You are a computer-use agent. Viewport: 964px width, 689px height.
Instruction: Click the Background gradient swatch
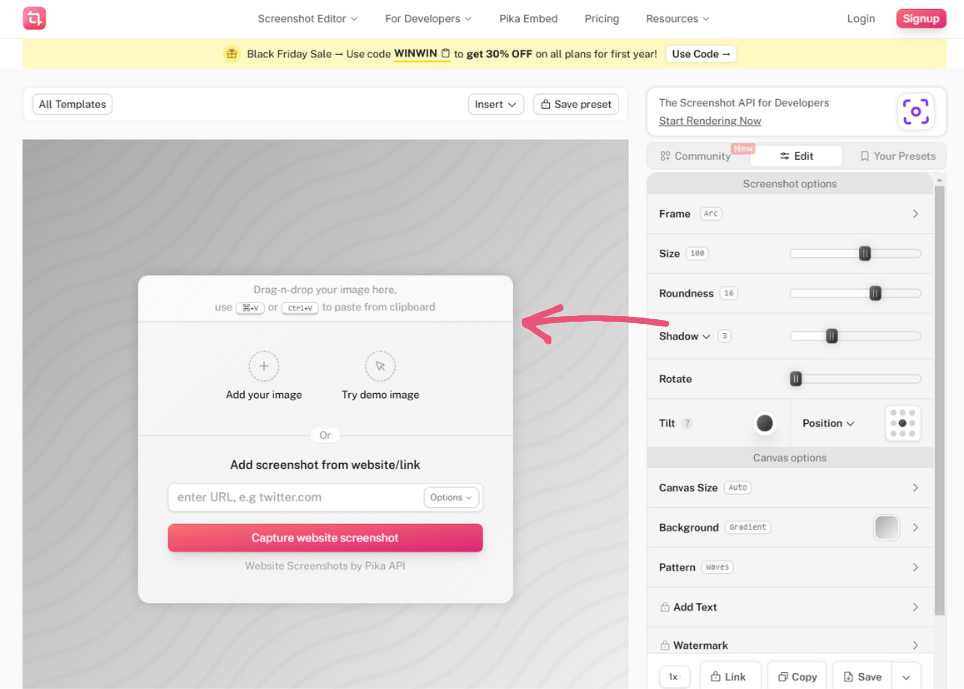[x=886, y=527]
